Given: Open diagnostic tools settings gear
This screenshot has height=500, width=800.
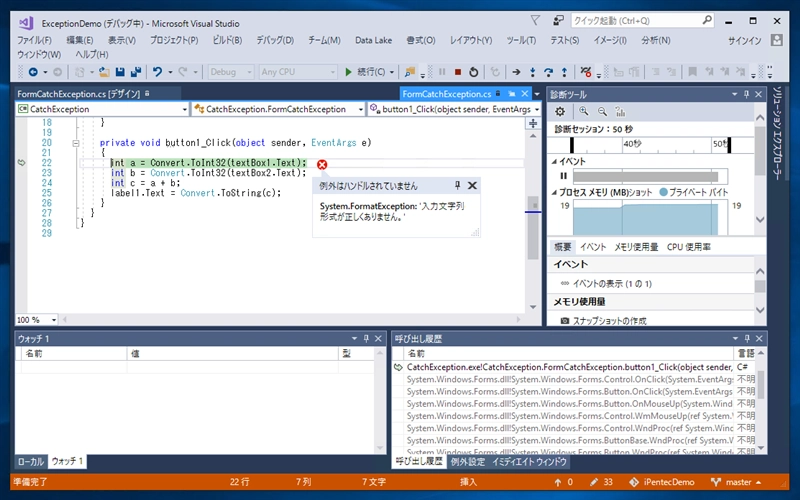Looking at the screenshot, I should [560, 112].
